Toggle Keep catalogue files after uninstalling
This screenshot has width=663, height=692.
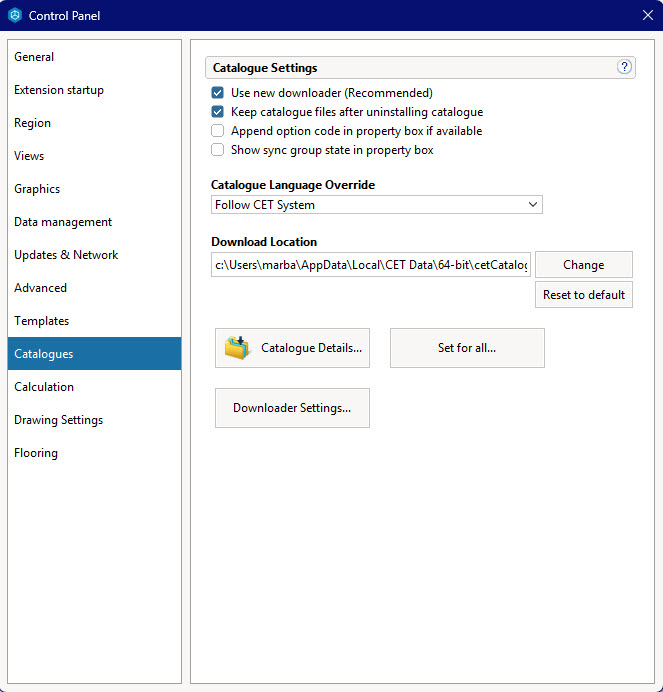coord(218,112)
